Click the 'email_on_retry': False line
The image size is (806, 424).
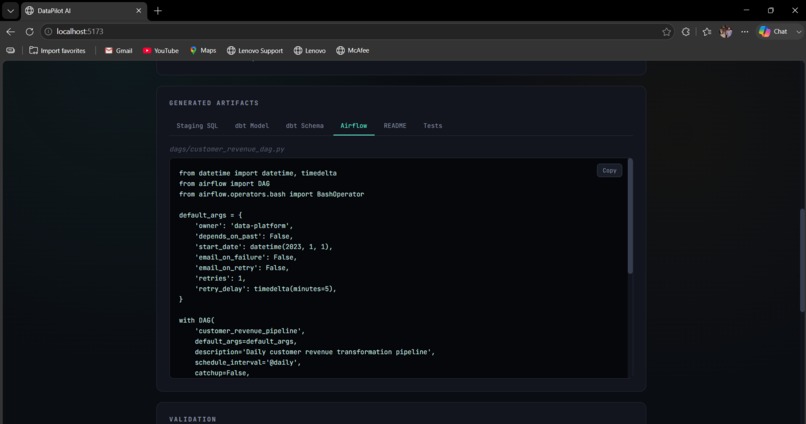click(x=242, y=268)
